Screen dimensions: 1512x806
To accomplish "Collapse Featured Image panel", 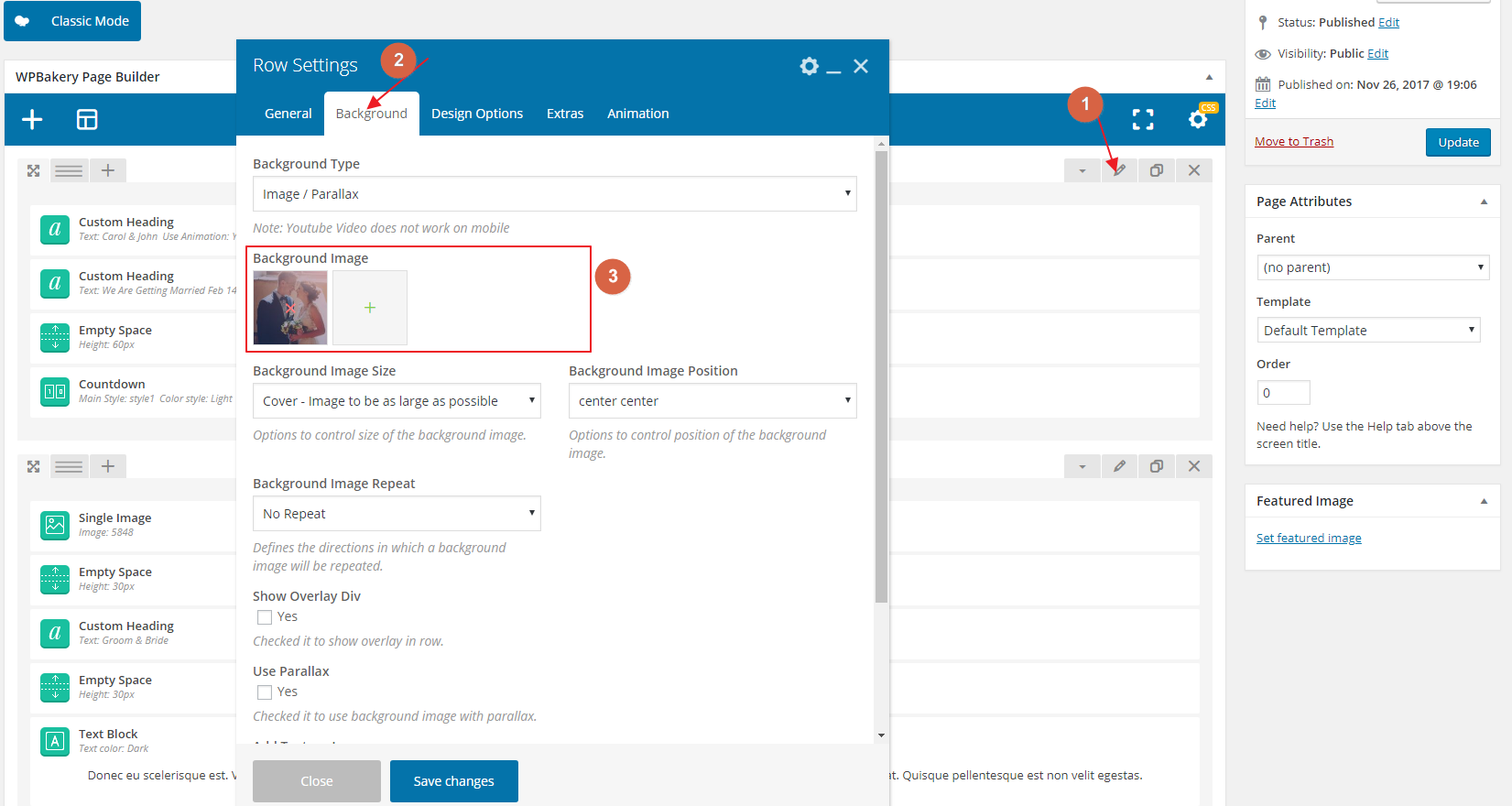I will coord(1484,501).
